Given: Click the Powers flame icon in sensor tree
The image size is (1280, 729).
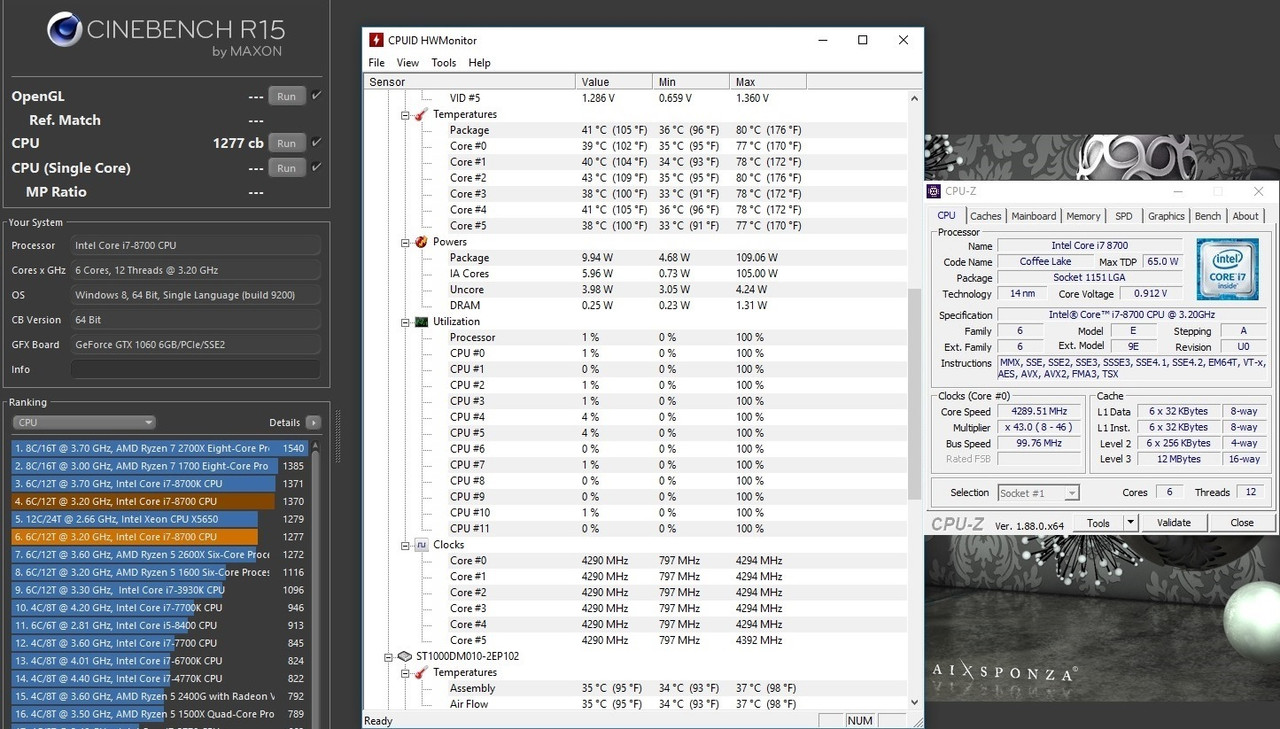Looking at the screenshot, I should 422,242.
